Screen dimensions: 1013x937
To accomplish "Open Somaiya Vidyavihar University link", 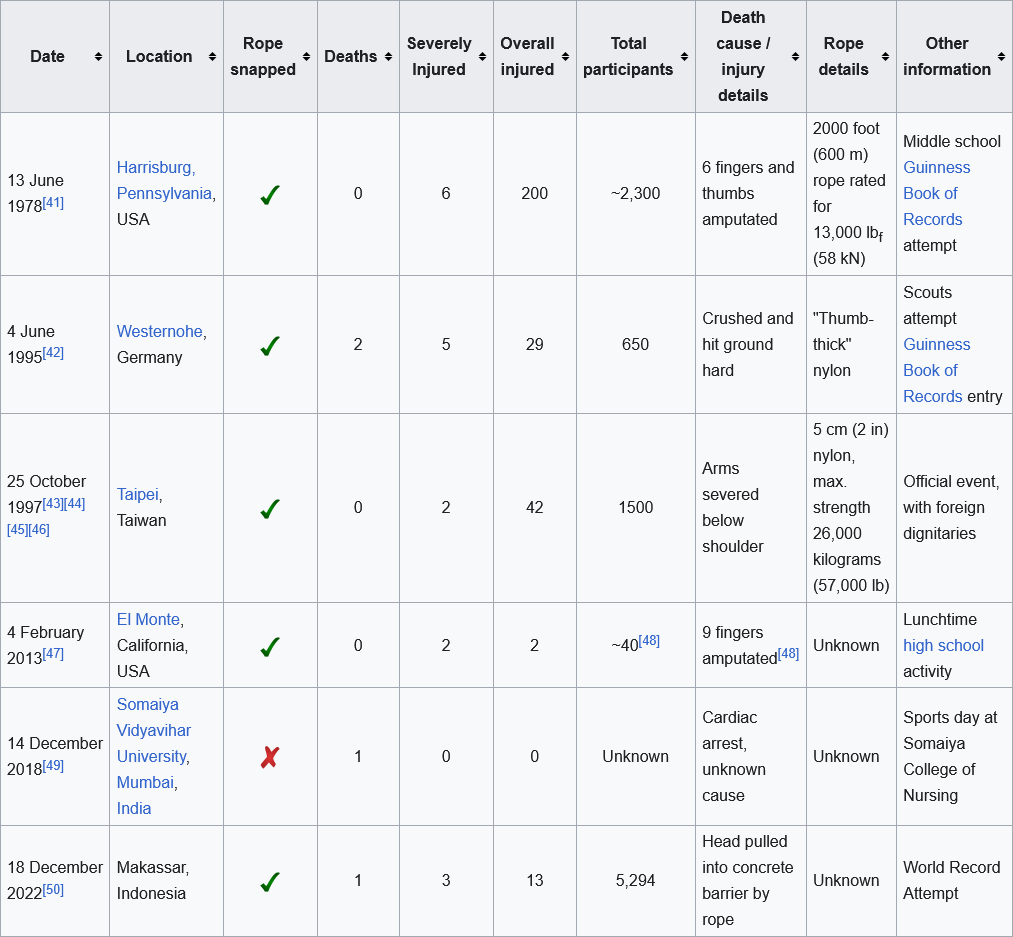I will [x=154, y=730].
